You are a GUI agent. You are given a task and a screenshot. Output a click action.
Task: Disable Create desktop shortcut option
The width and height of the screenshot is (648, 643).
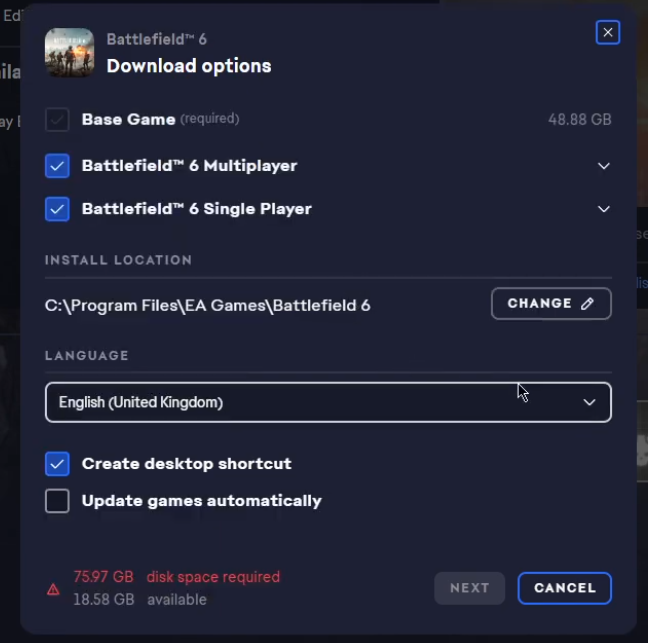coord(57,464)
